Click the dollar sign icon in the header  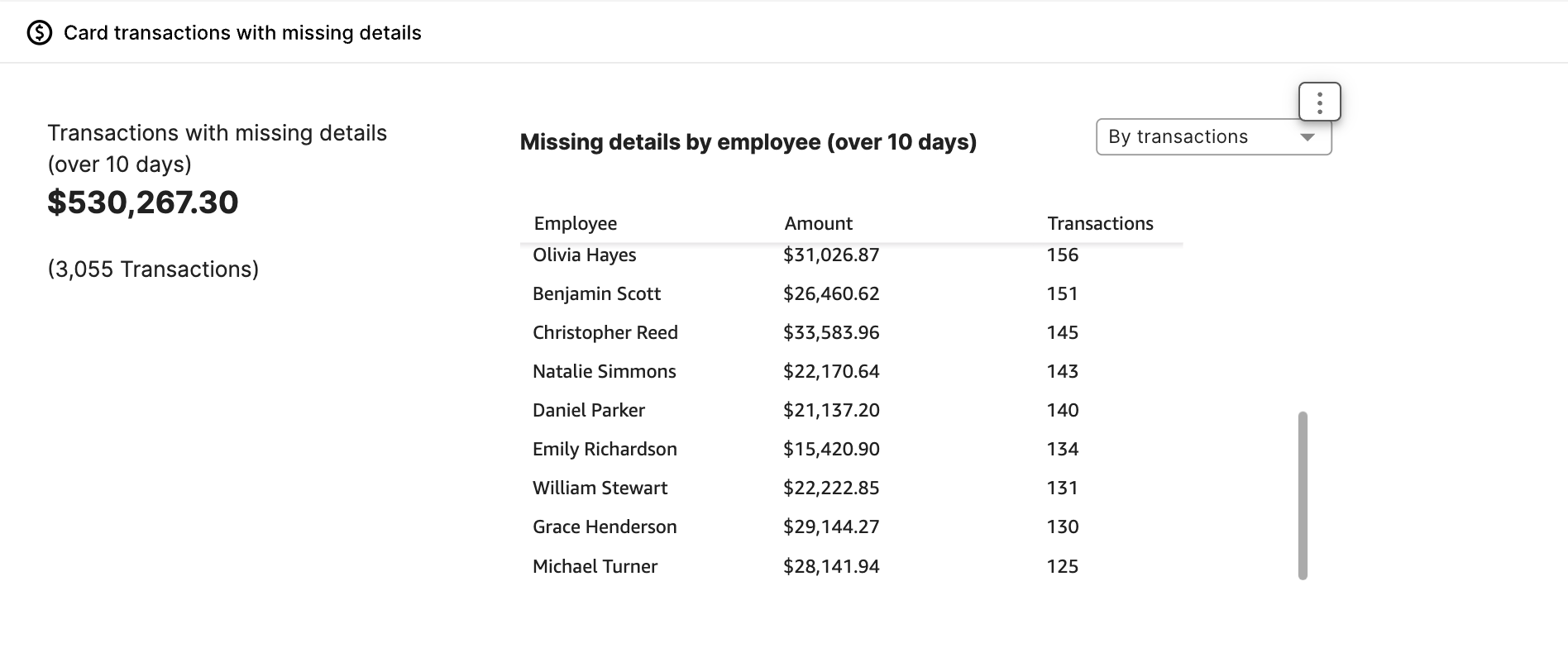tap(40, 33)
